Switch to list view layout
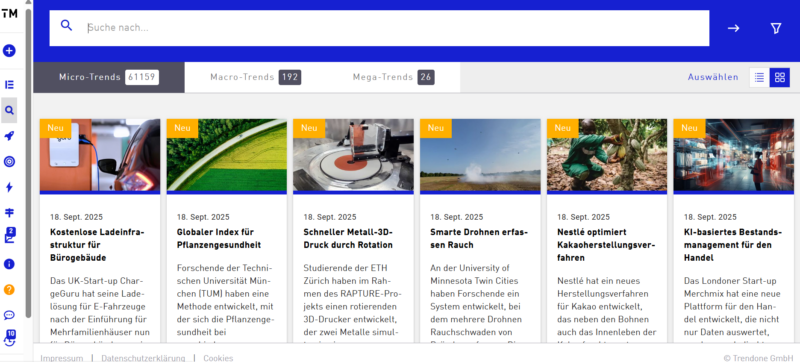Viewport: 800px width, 362px height. 759,77
